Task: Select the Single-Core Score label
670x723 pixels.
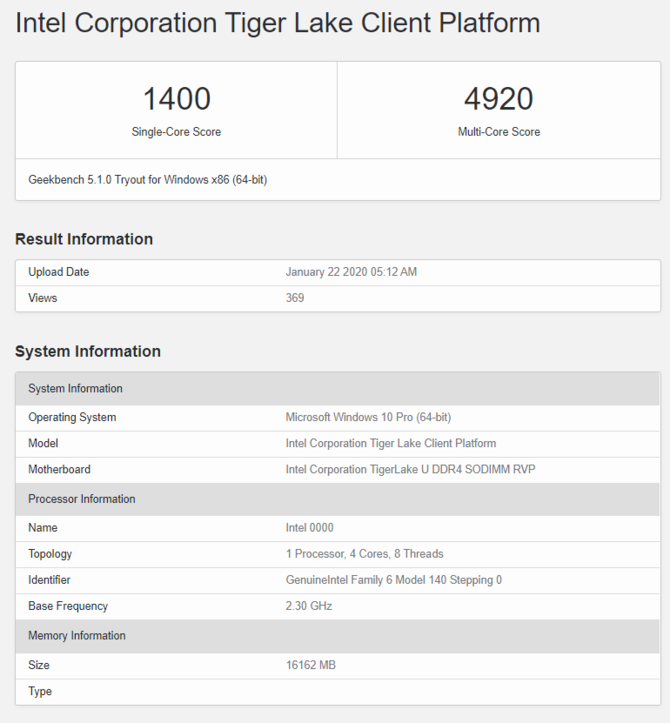Action: 176,132
